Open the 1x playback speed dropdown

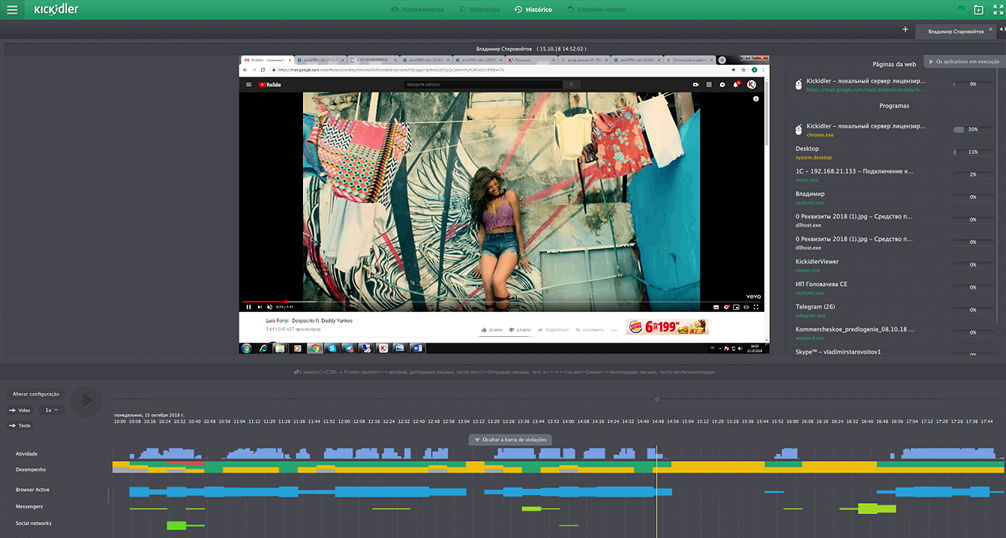click(x=51, y=410)
